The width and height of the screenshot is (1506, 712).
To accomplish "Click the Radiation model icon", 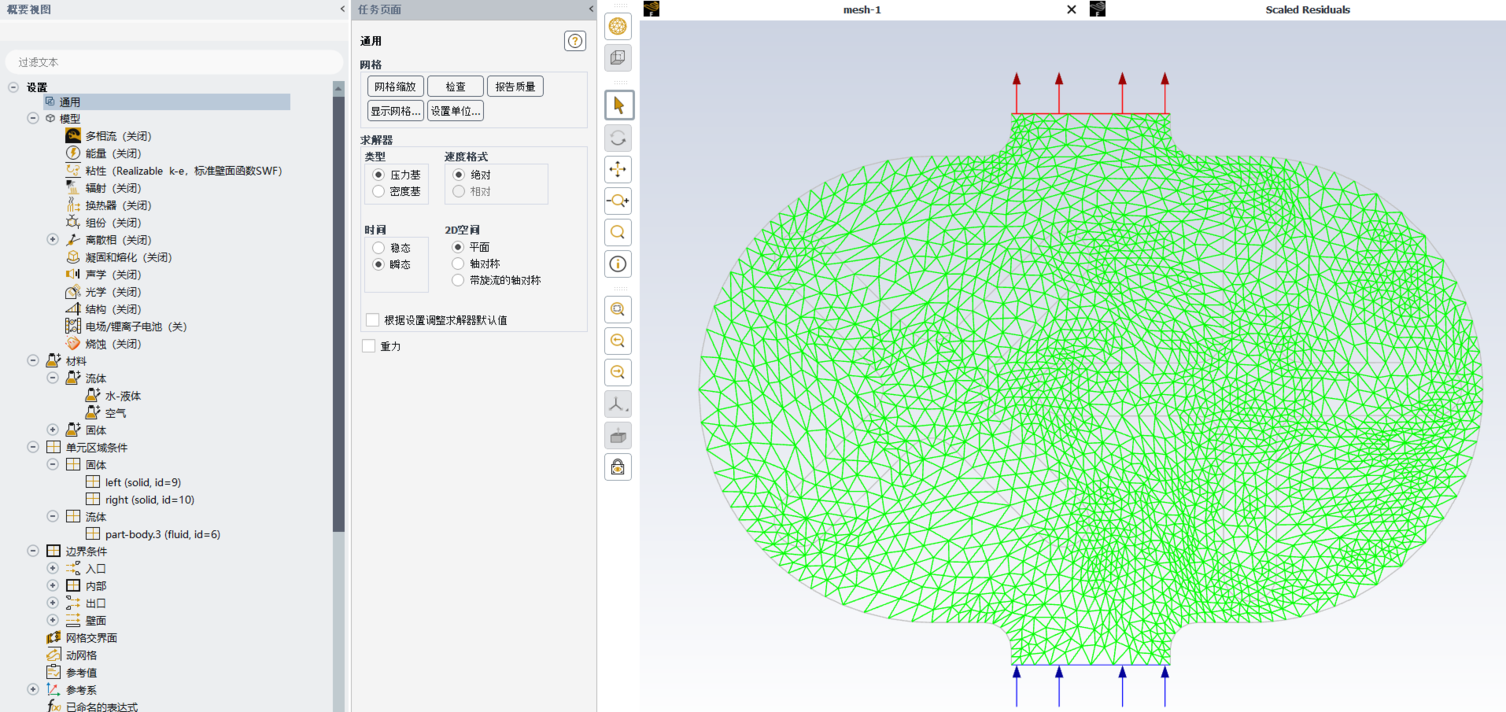I will click(x=73, y=188).
